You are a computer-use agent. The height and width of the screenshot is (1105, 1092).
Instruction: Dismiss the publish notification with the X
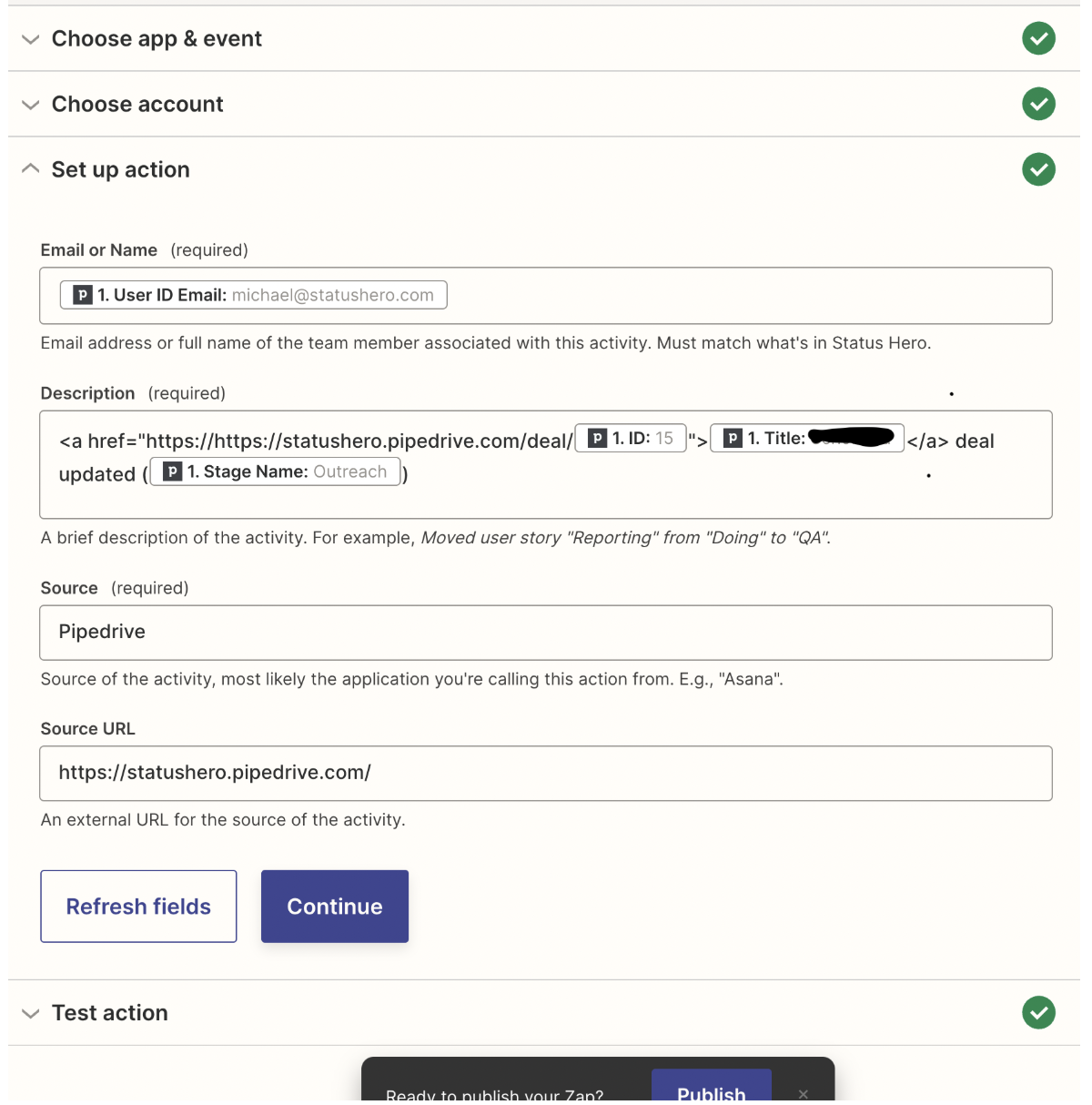tap(804, 1094)
